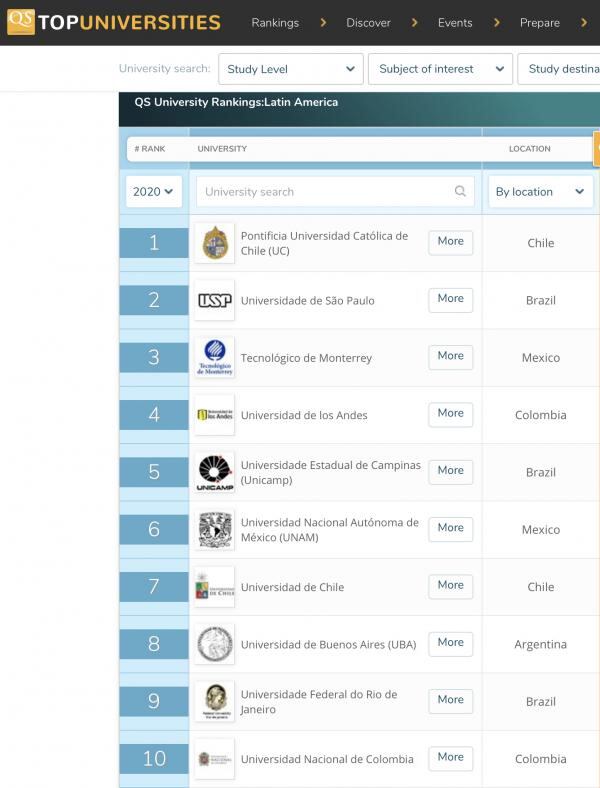The height and width of the screenshot is (788, 600).
Task: Expand the chevron next to Rankings
Action: pos(323,23)
